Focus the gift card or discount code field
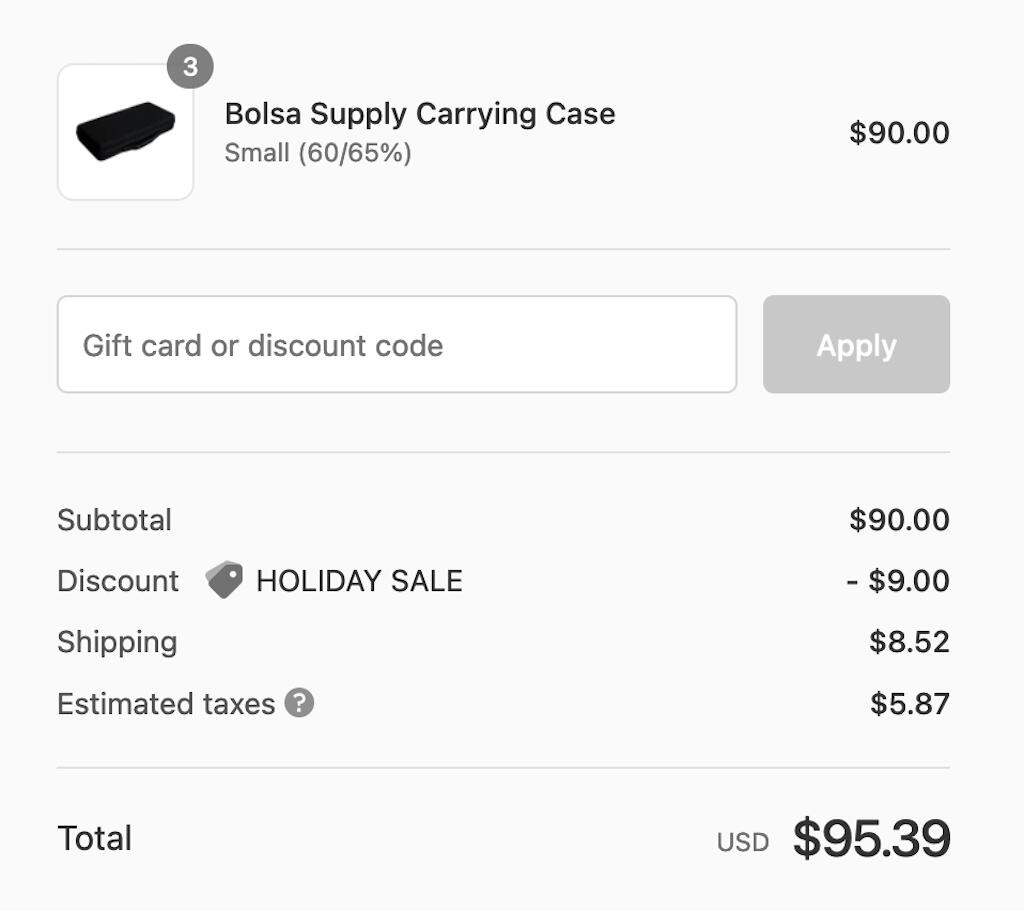 click(x=397, y=344)
